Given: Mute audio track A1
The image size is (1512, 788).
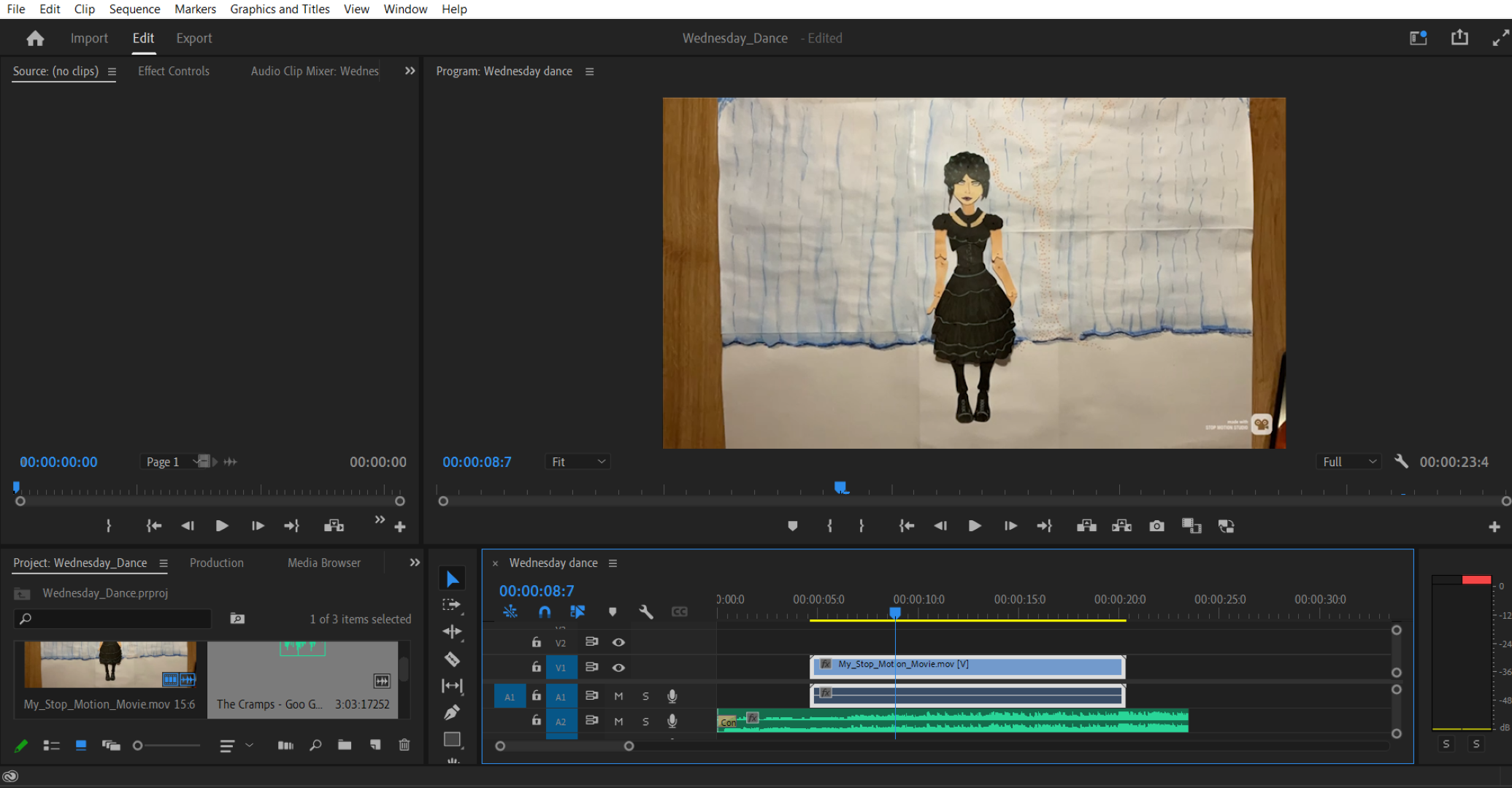Looking at the screenshot, I should [x=618, y=696].
